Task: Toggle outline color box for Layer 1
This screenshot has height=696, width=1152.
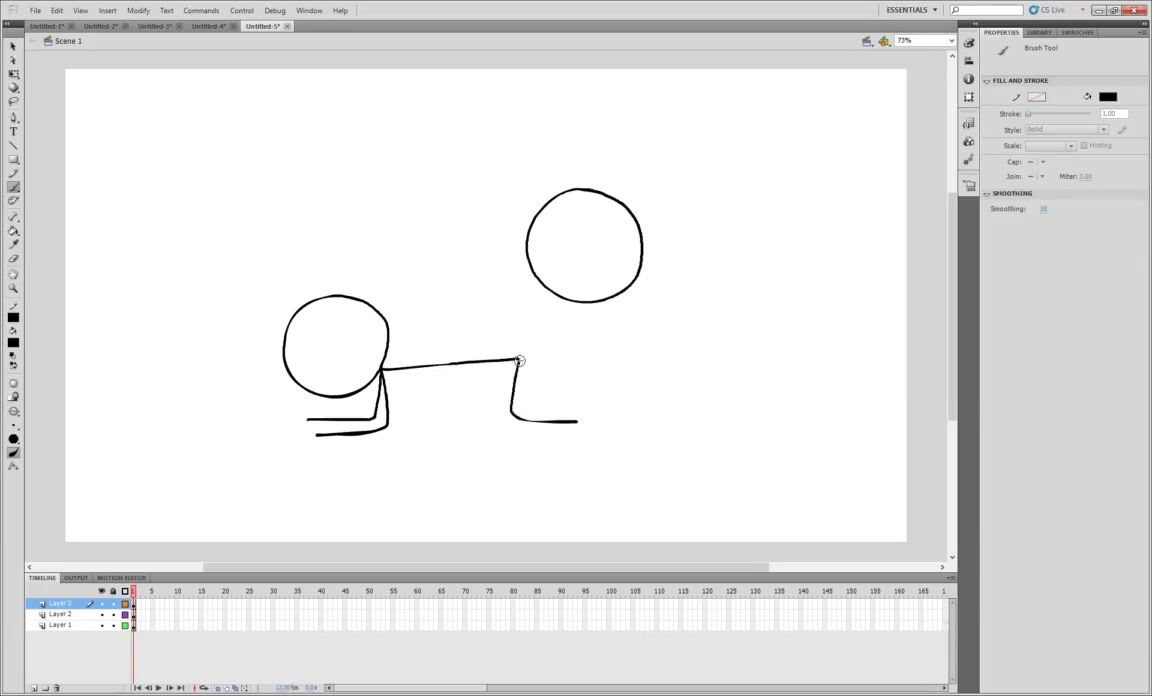Action: (125, 625)
